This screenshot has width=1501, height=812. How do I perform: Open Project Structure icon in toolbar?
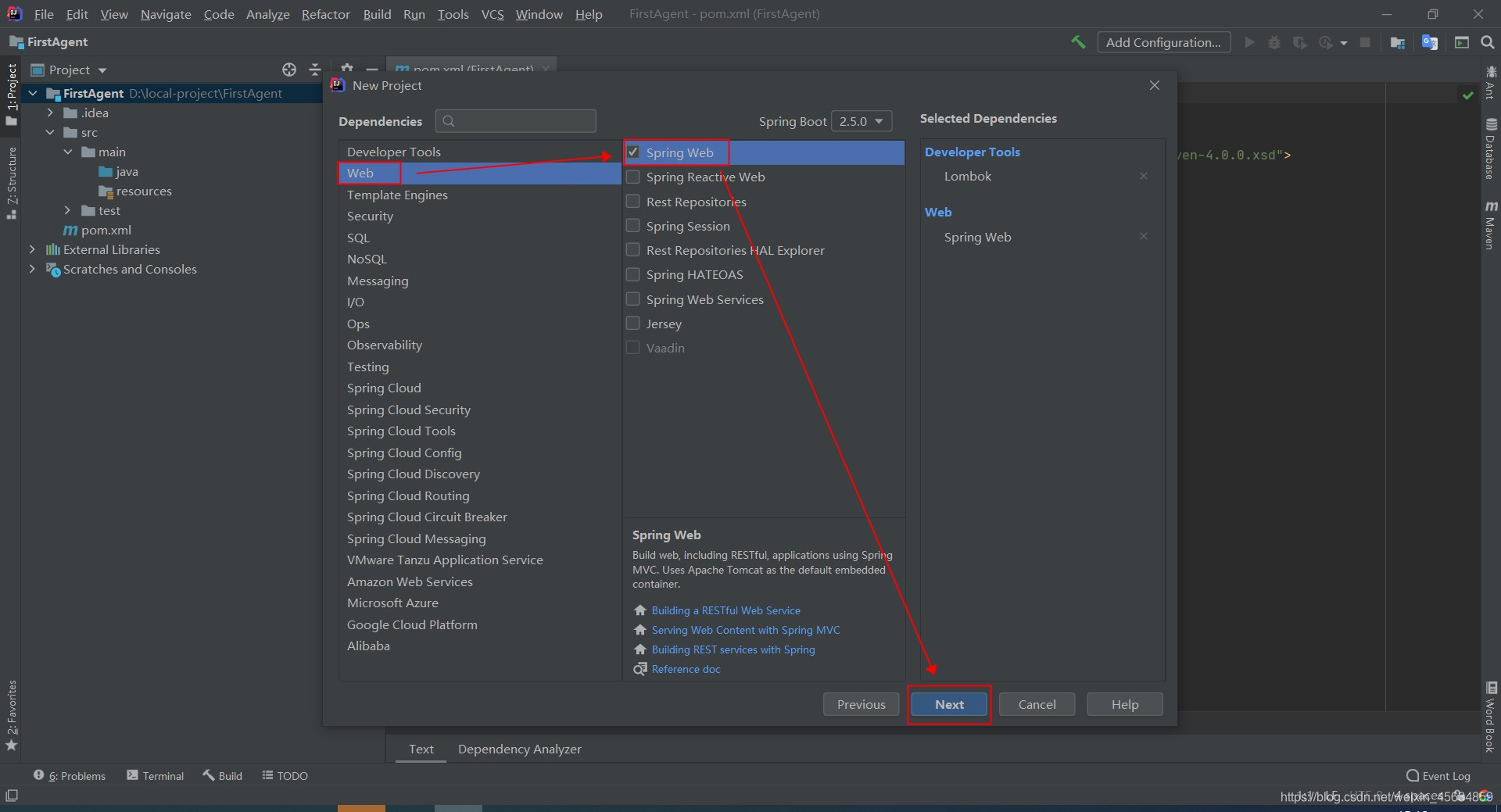click(x=1398, y=42)
